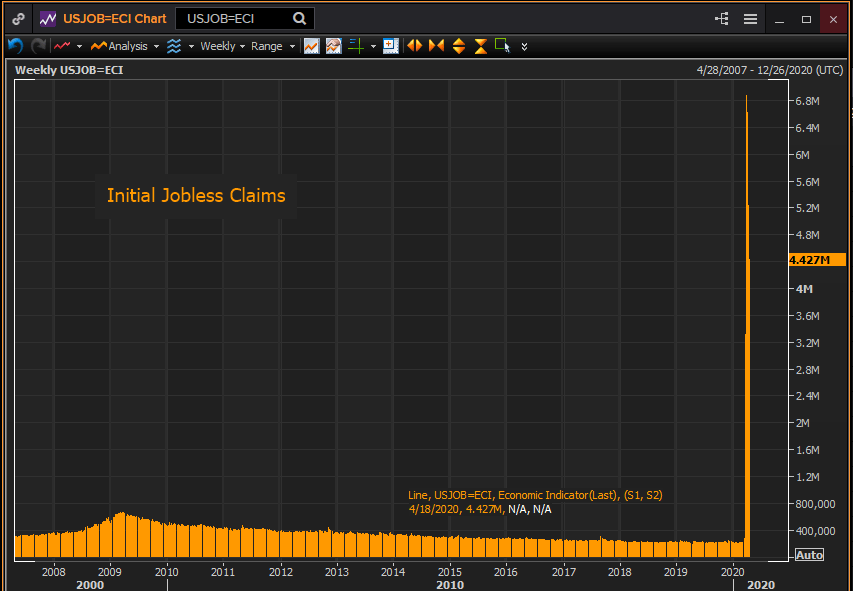Click the 4M axis label
This screenshot has height=591, width=853.
tap(805, 289)
